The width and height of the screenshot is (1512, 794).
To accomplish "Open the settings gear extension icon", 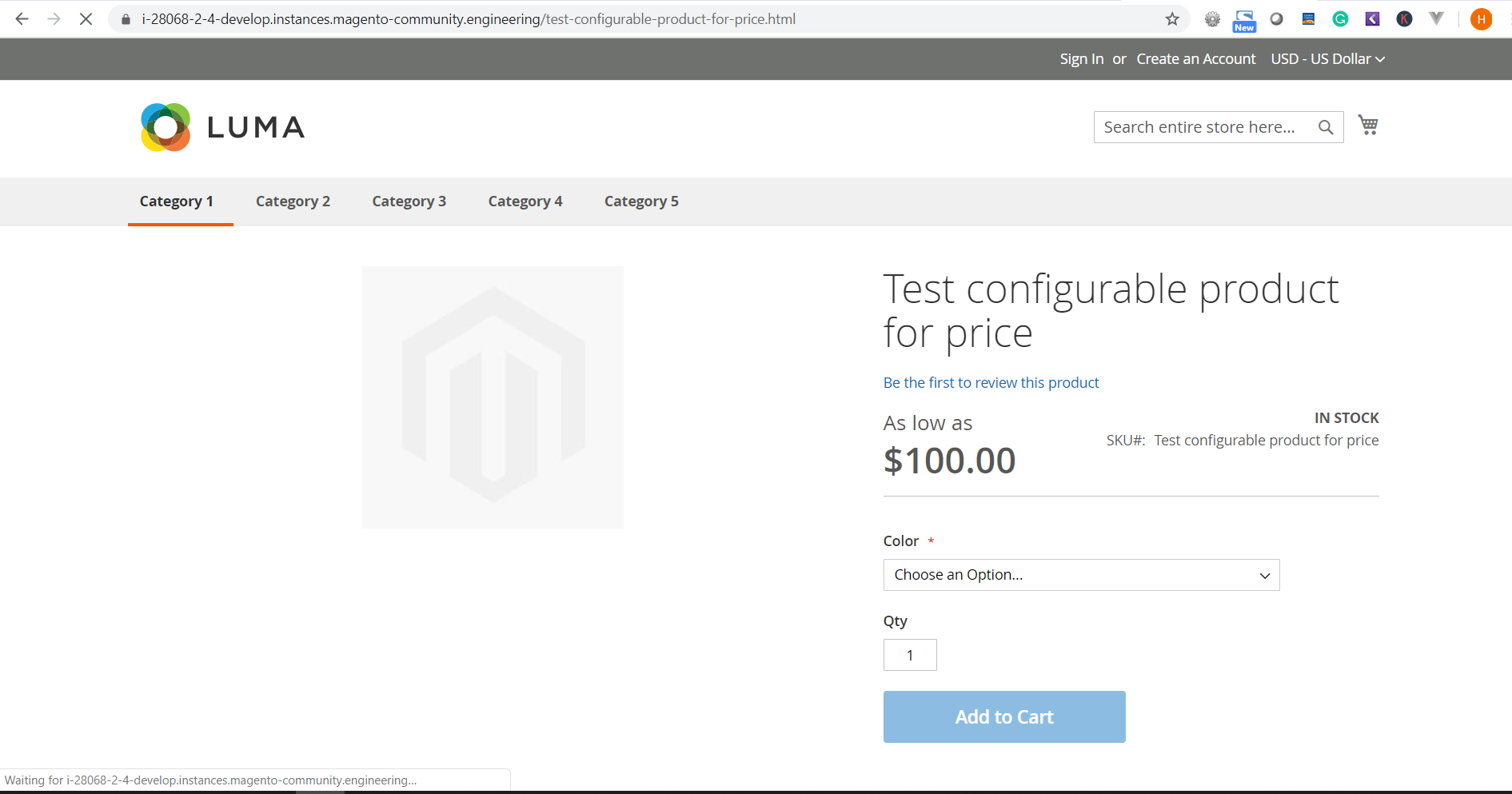I will [1212, 18].
